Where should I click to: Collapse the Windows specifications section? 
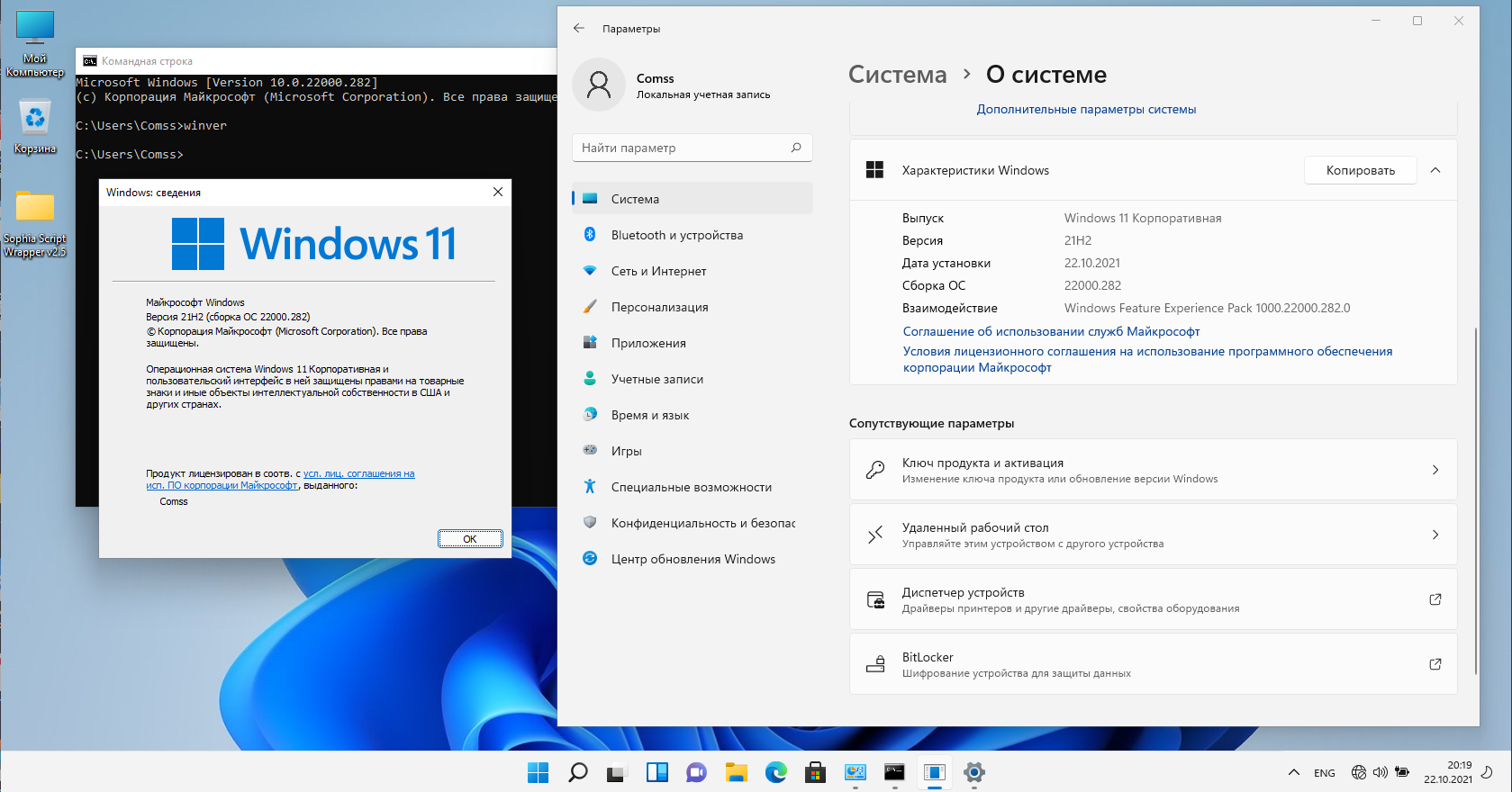click(x=1435, y=170)
